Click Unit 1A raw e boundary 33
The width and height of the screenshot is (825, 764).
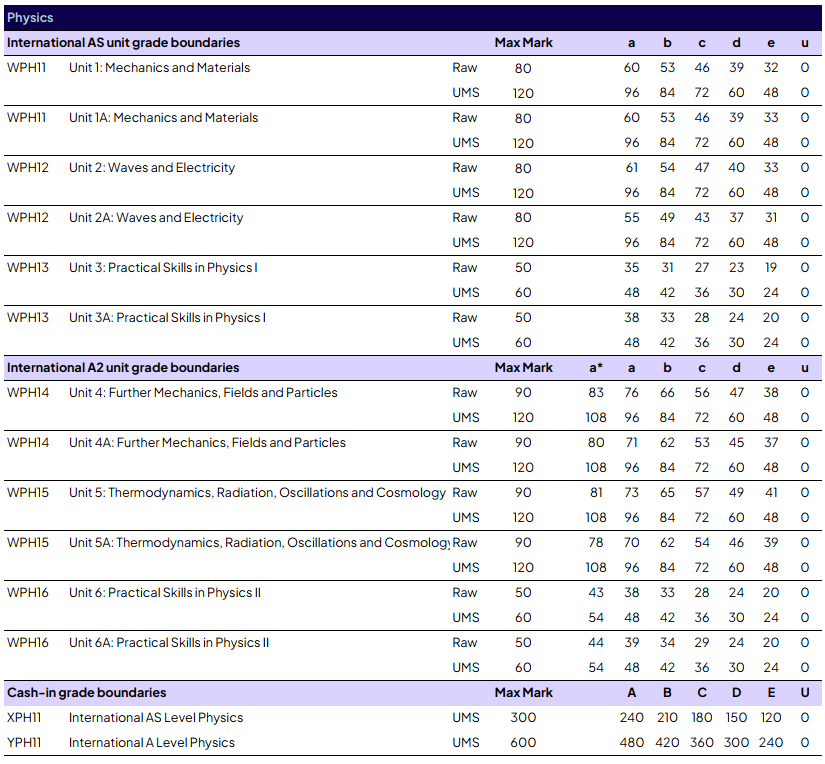pyautogui.click(x=771, y=118)
